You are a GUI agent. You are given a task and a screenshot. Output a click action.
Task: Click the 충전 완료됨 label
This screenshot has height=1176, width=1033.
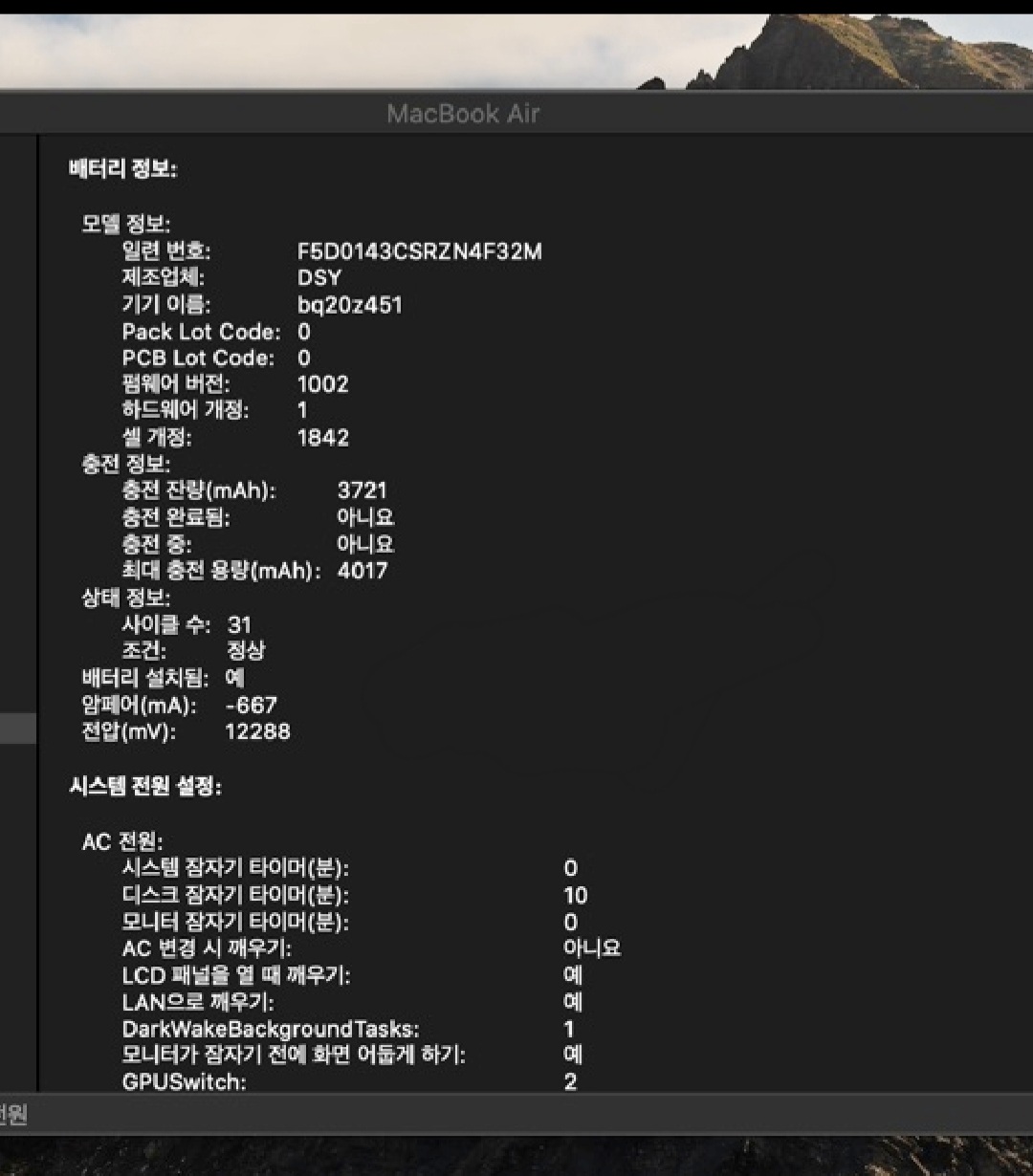pyautogui.click(x=176, y=517)
